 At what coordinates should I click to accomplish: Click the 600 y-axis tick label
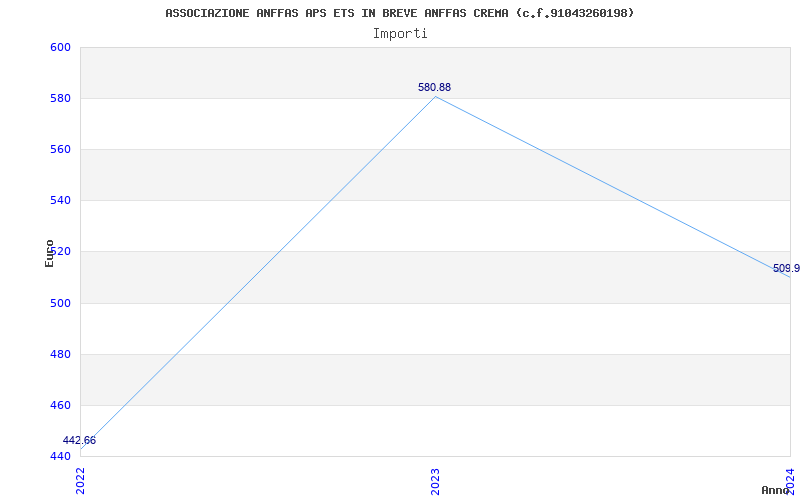click(60, 47)
